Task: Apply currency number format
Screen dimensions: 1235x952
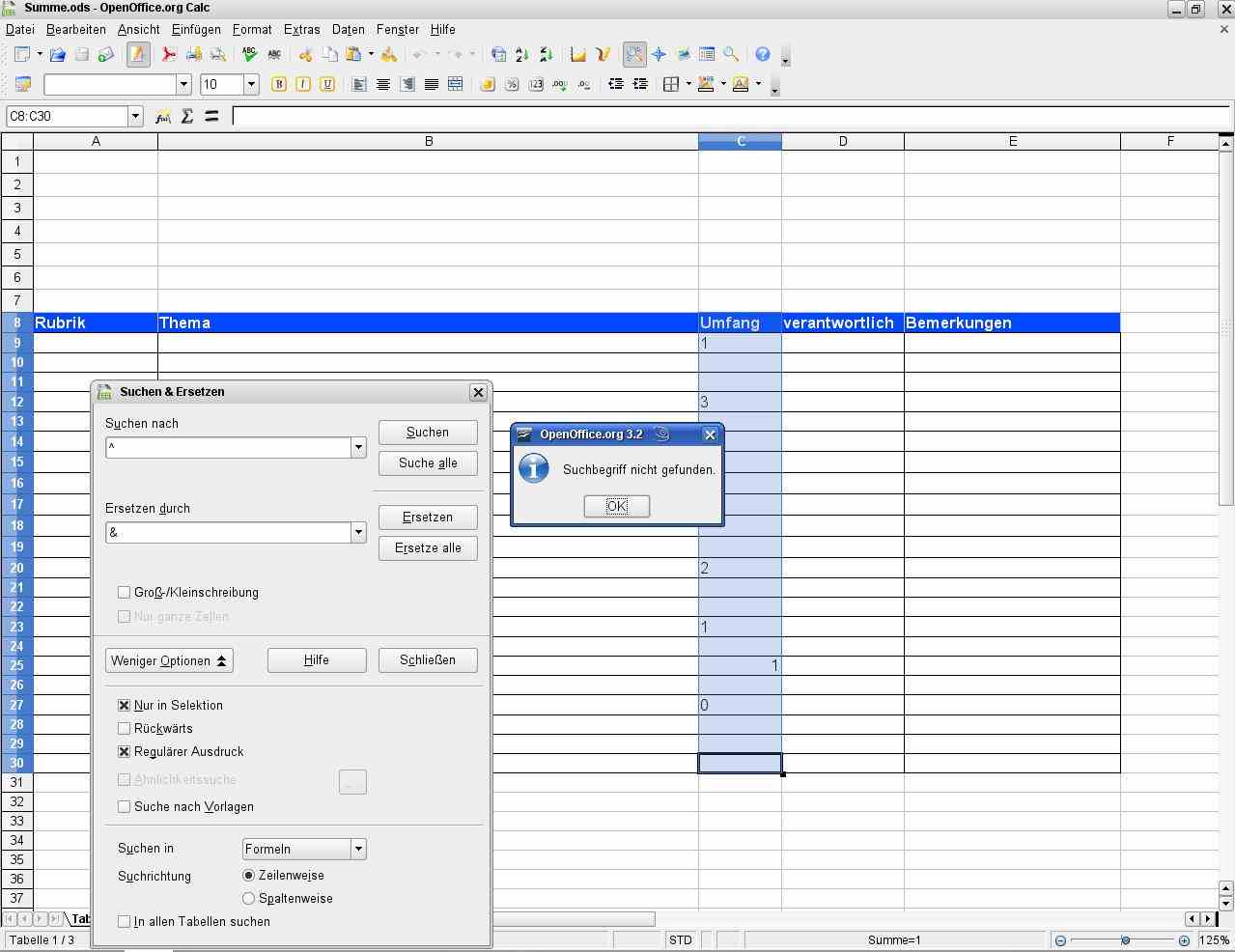Action: pos(488,85)
